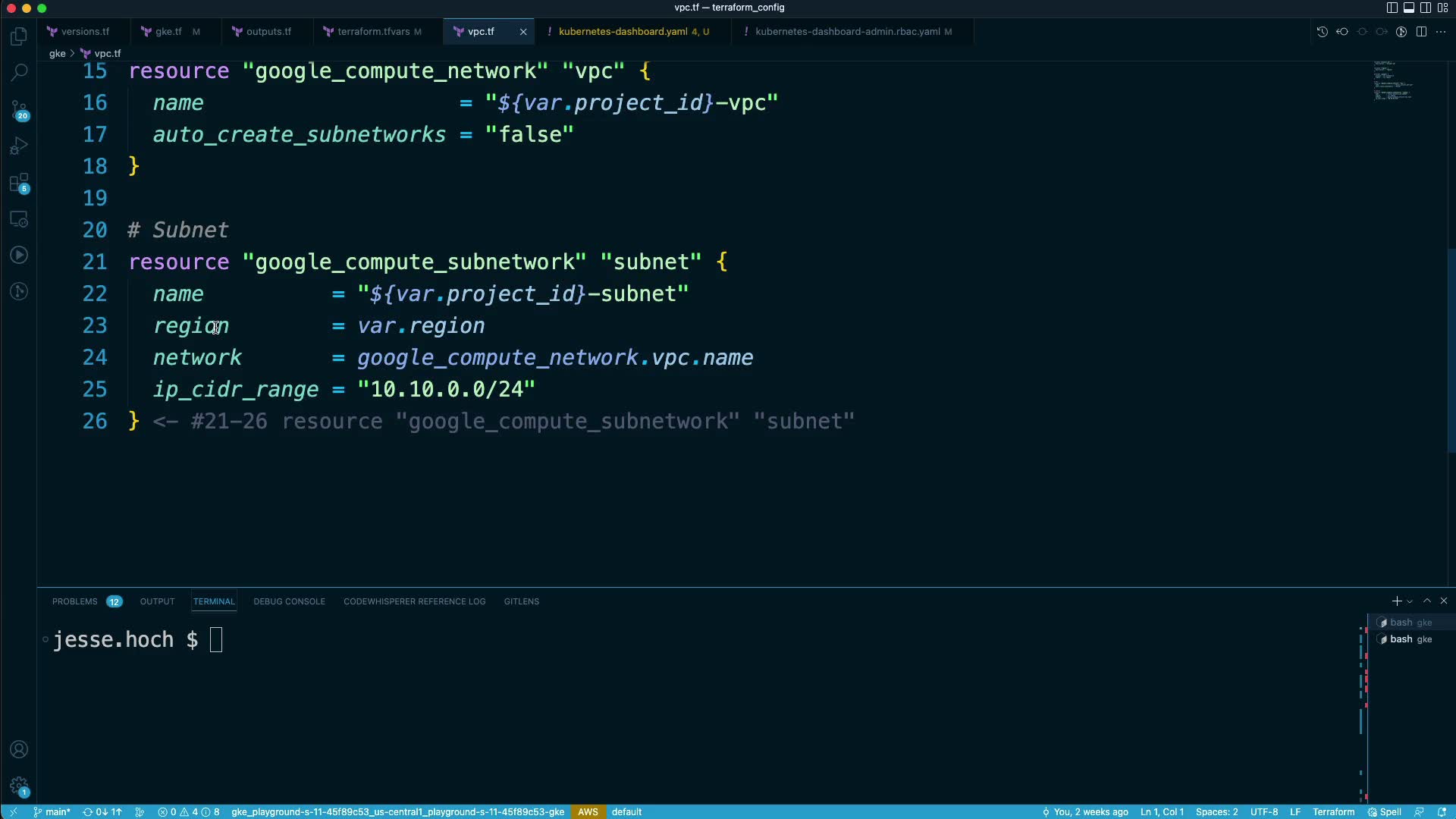The height and width of the screenshot is (819, 1456).
Task: Toggle bottom panel layout button
Action: (x=1408, y=8)
